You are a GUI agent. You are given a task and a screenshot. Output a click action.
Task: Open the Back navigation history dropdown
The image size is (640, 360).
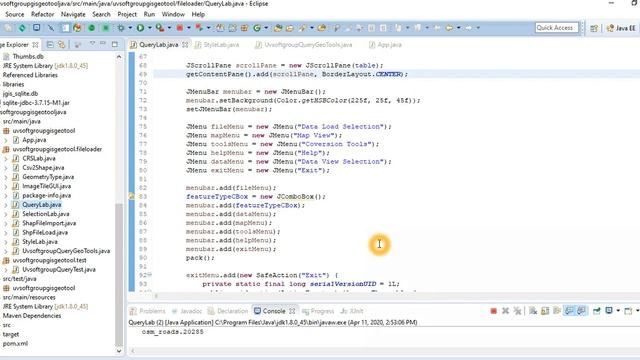[458, 28]
